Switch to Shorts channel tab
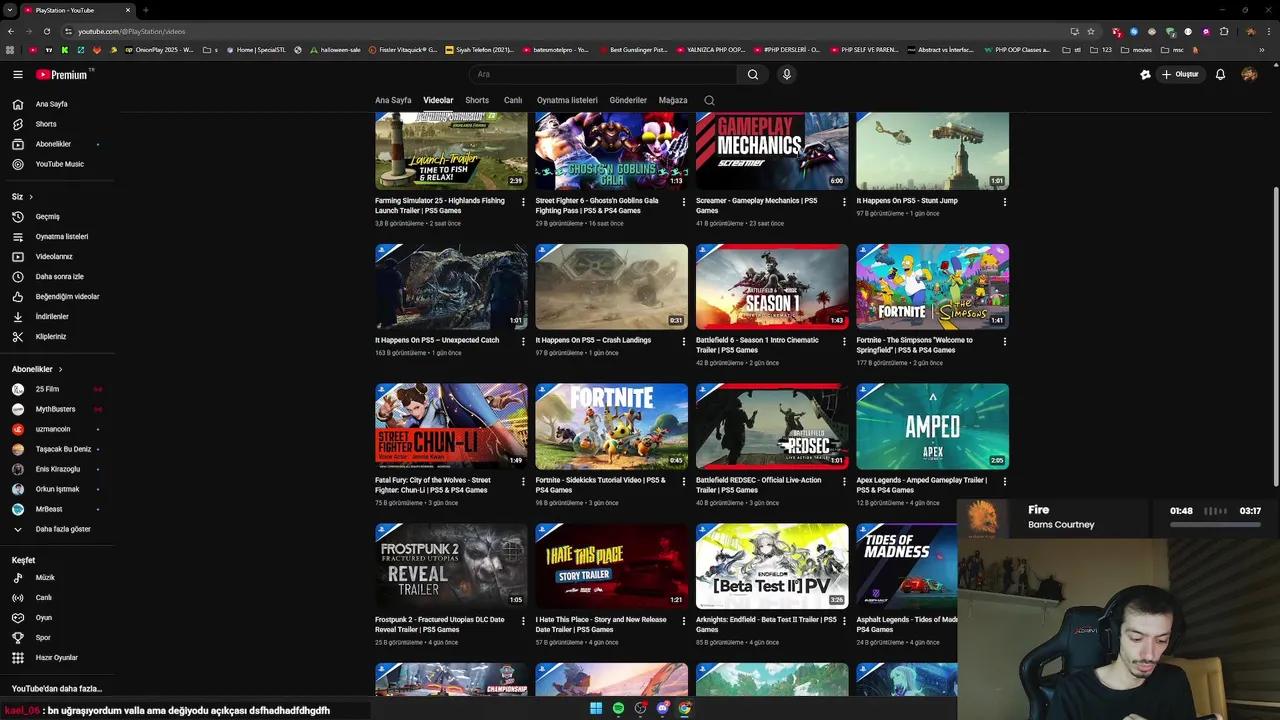The height and width of the screenshot is (720, 1280). pos(477,100)
